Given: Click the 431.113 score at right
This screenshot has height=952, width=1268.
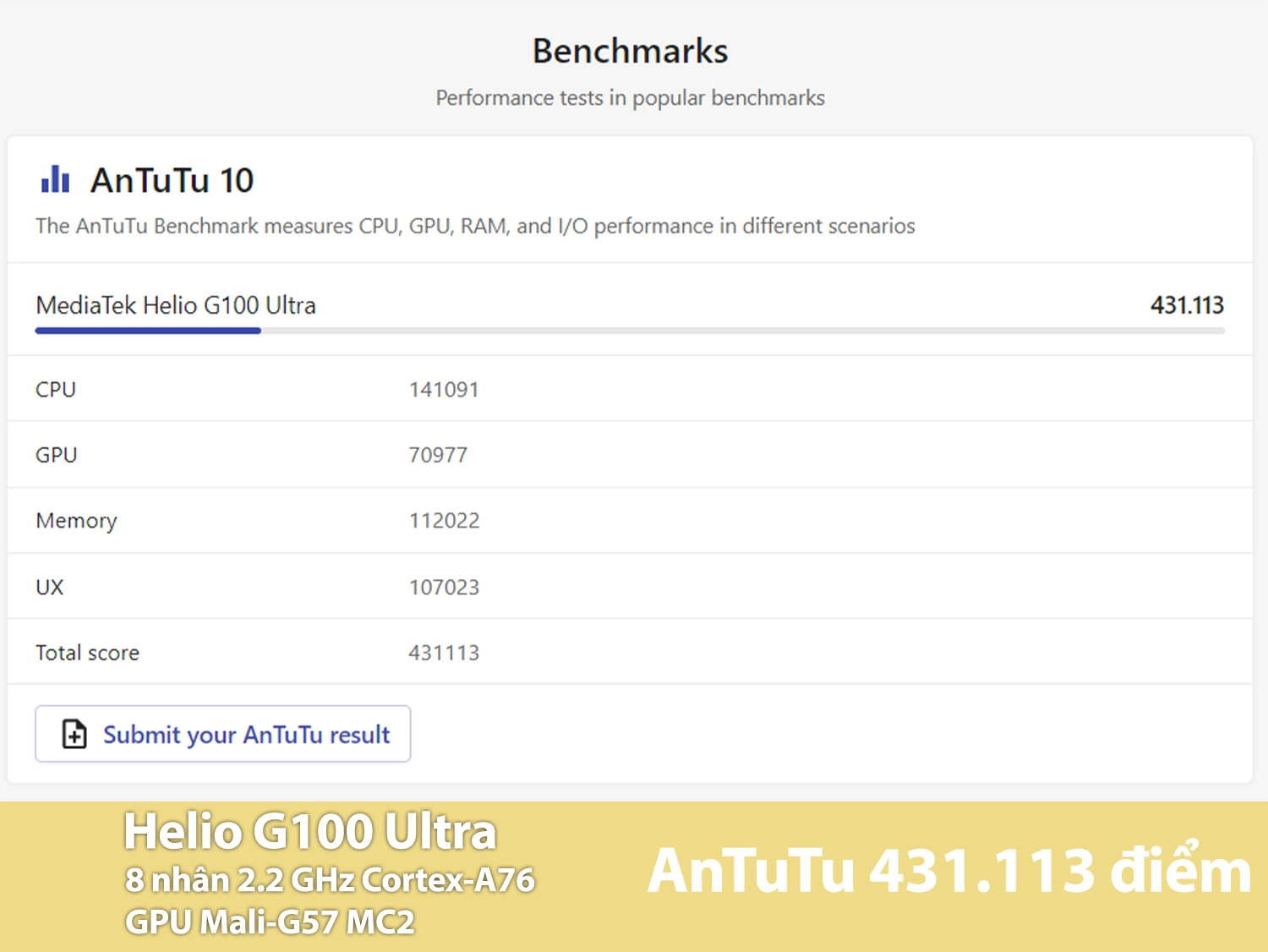Looking at the screenshot, I should tap(1187, 305).
